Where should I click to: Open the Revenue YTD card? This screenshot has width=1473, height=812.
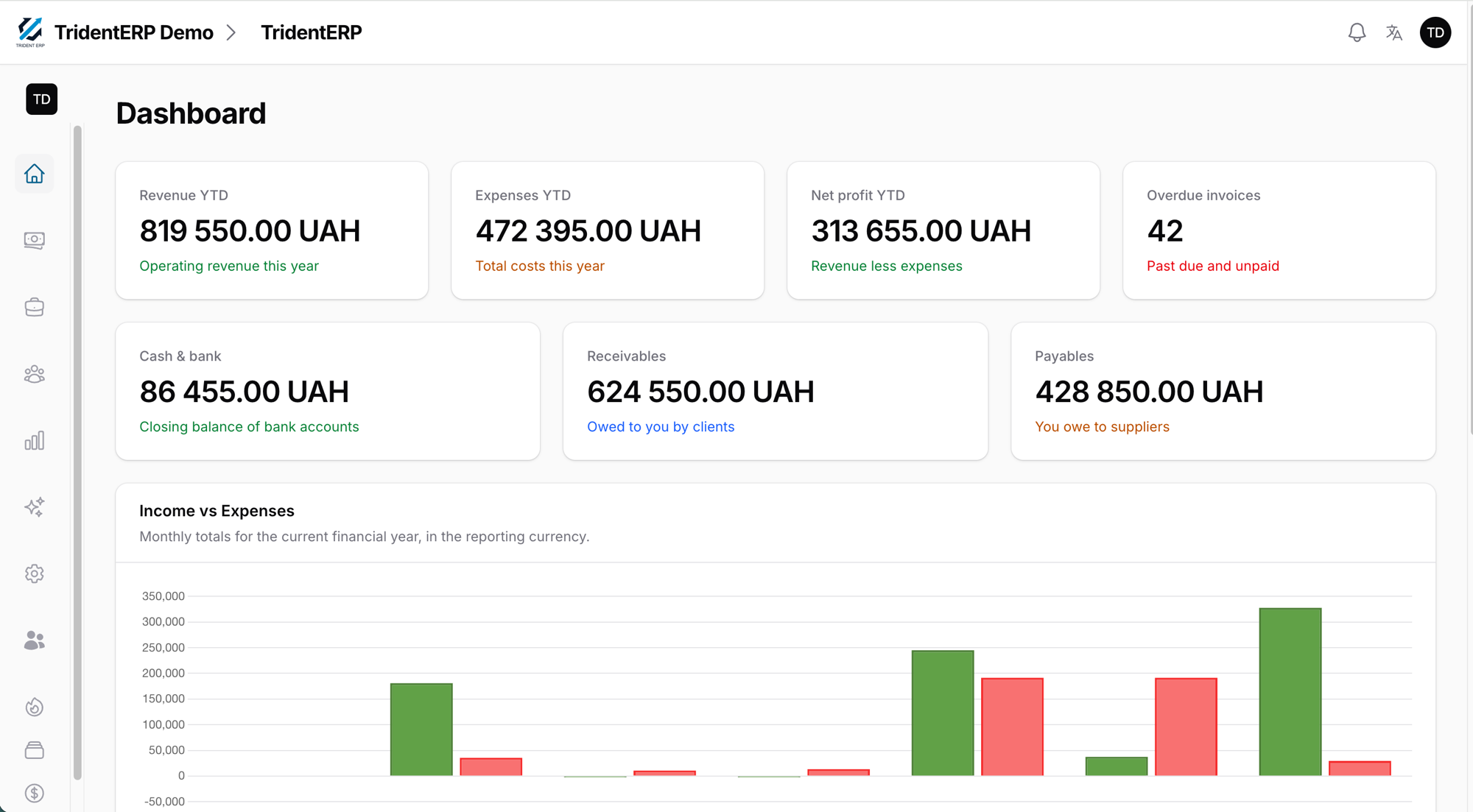[x=272, y=230]
